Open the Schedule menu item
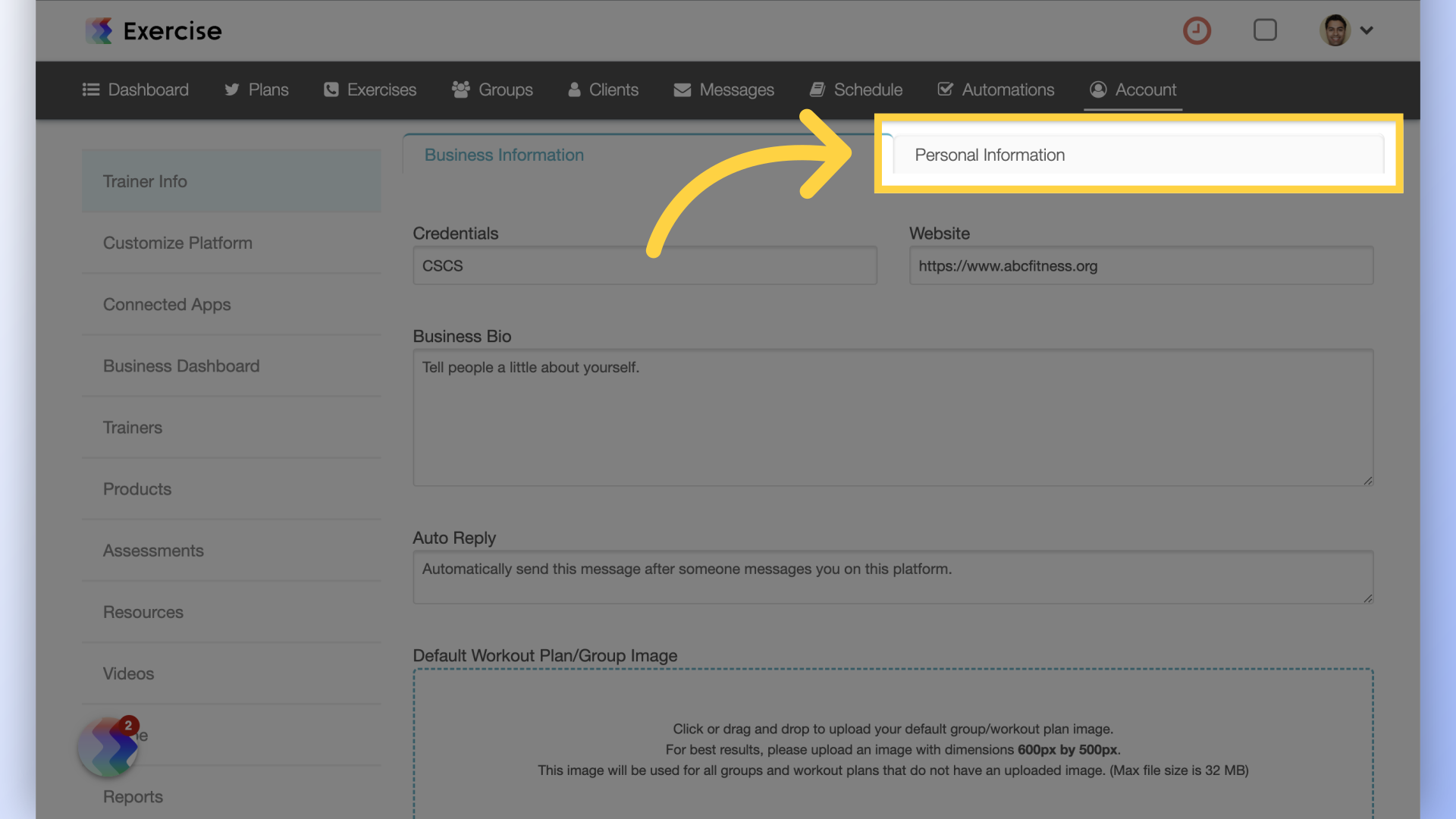 (x=856, y=89)
